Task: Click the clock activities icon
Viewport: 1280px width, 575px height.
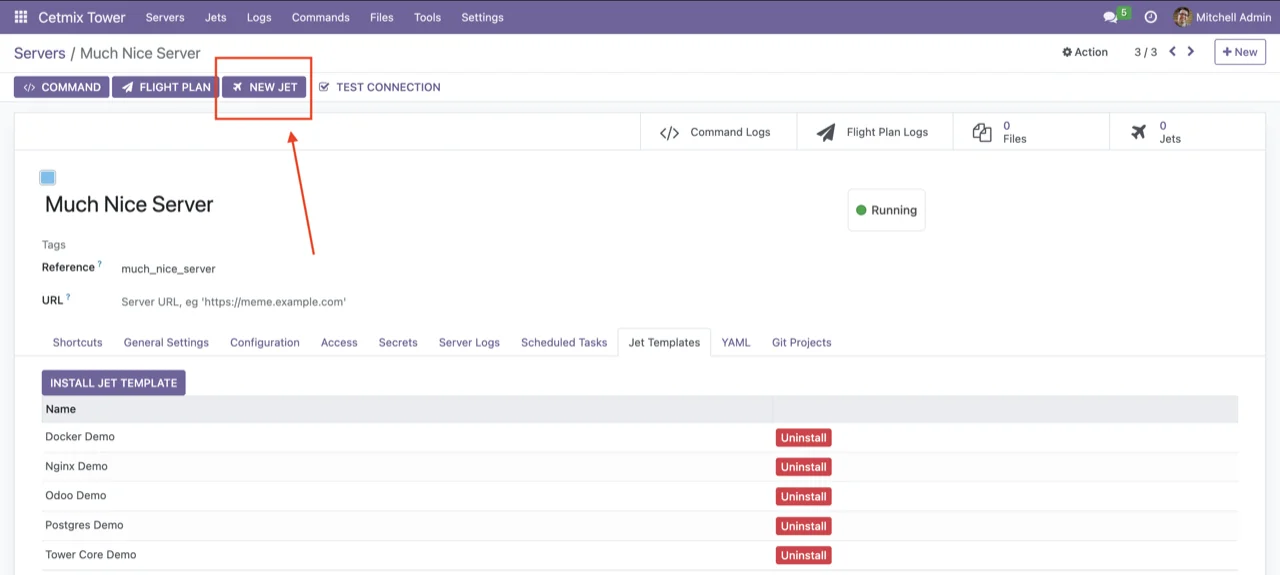Action: tap(1151, 17)
